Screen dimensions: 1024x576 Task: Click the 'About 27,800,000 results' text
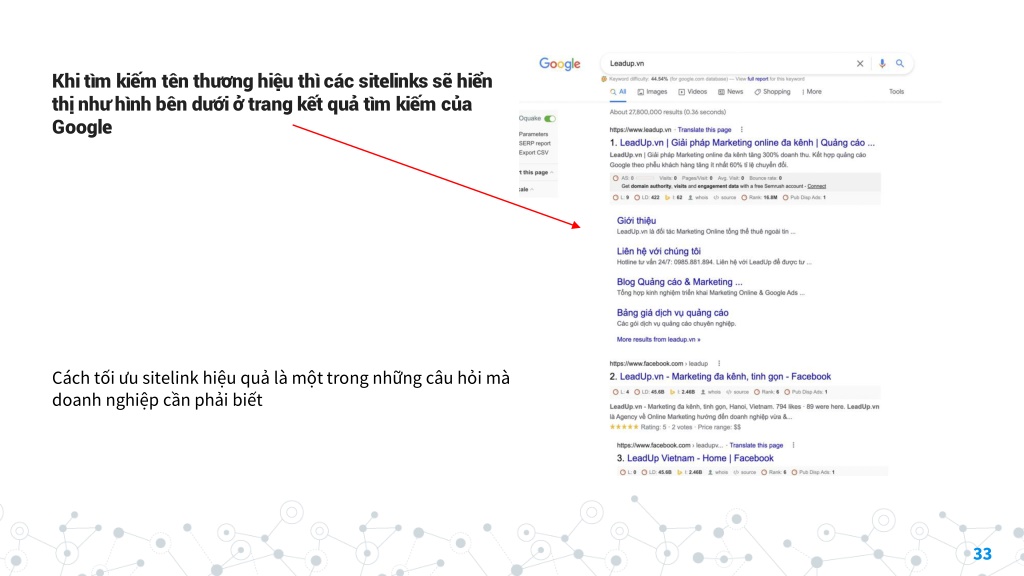(667, 112)
